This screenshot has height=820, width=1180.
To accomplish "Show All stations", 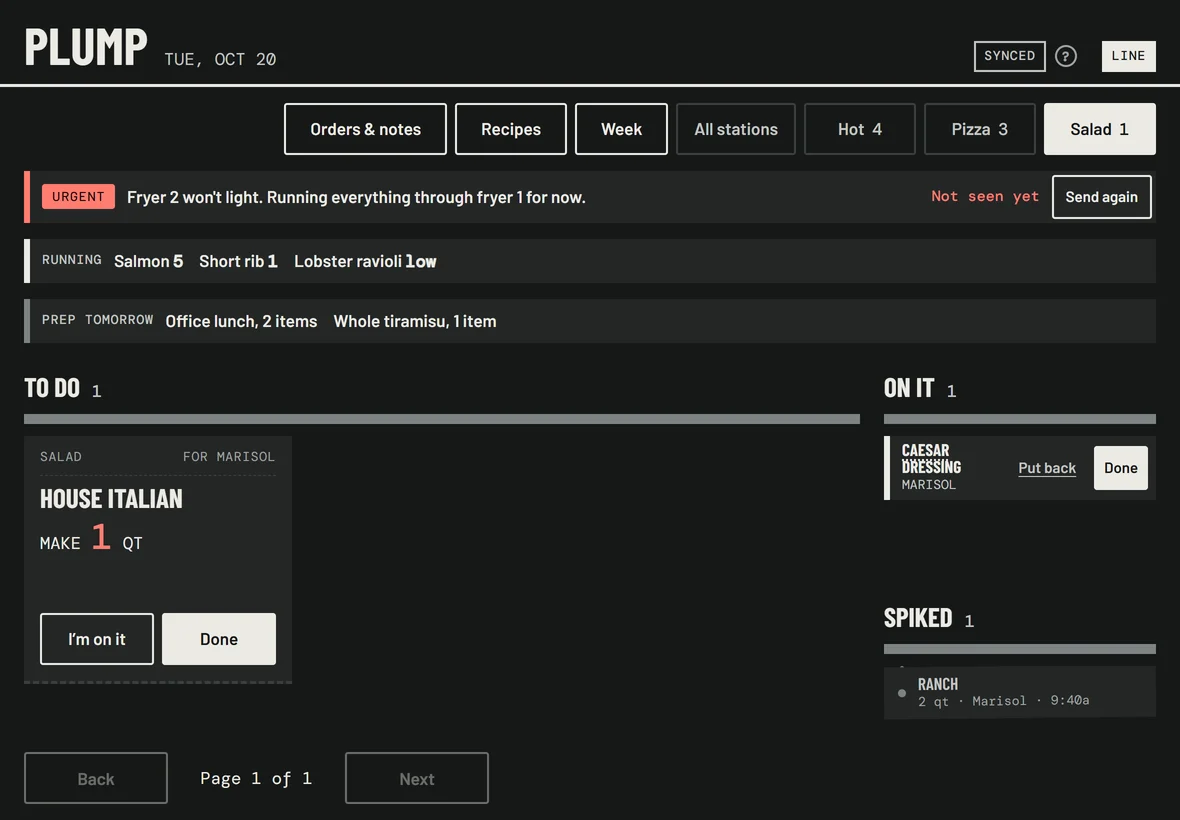I will click(735, 129).
